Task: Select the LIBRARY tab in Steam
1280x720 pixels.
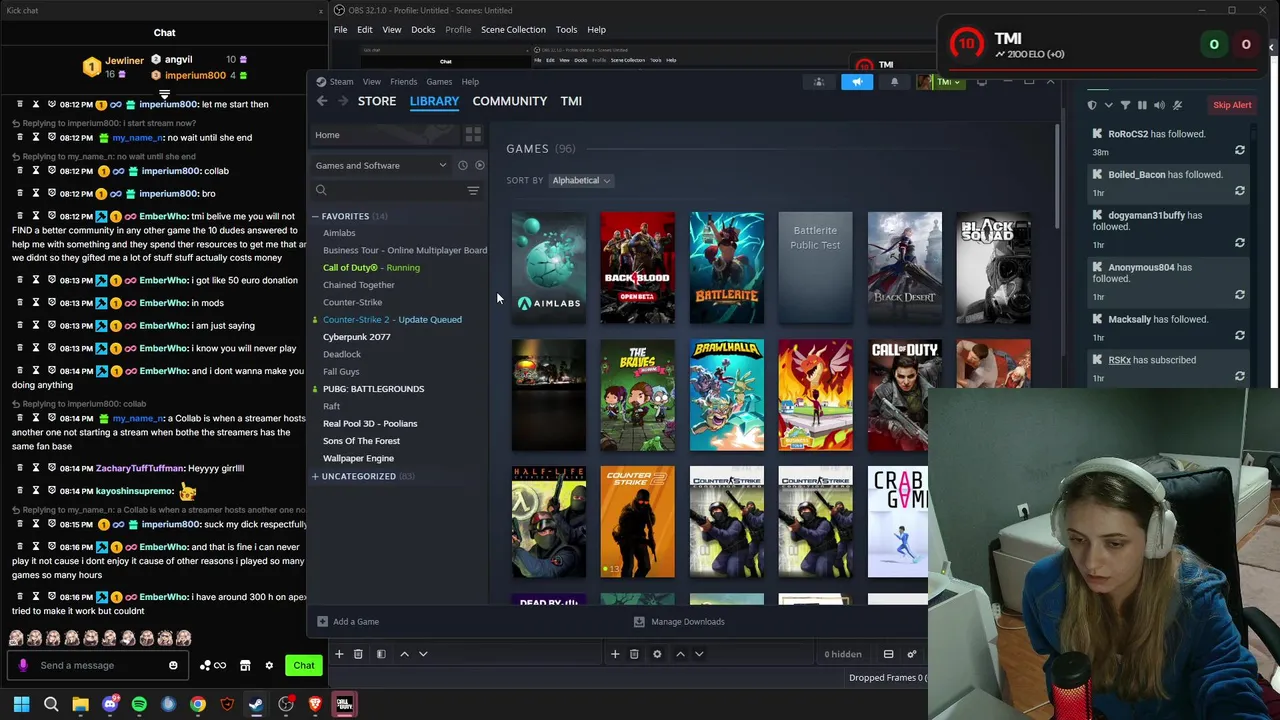Action: [x=434, y=101]
